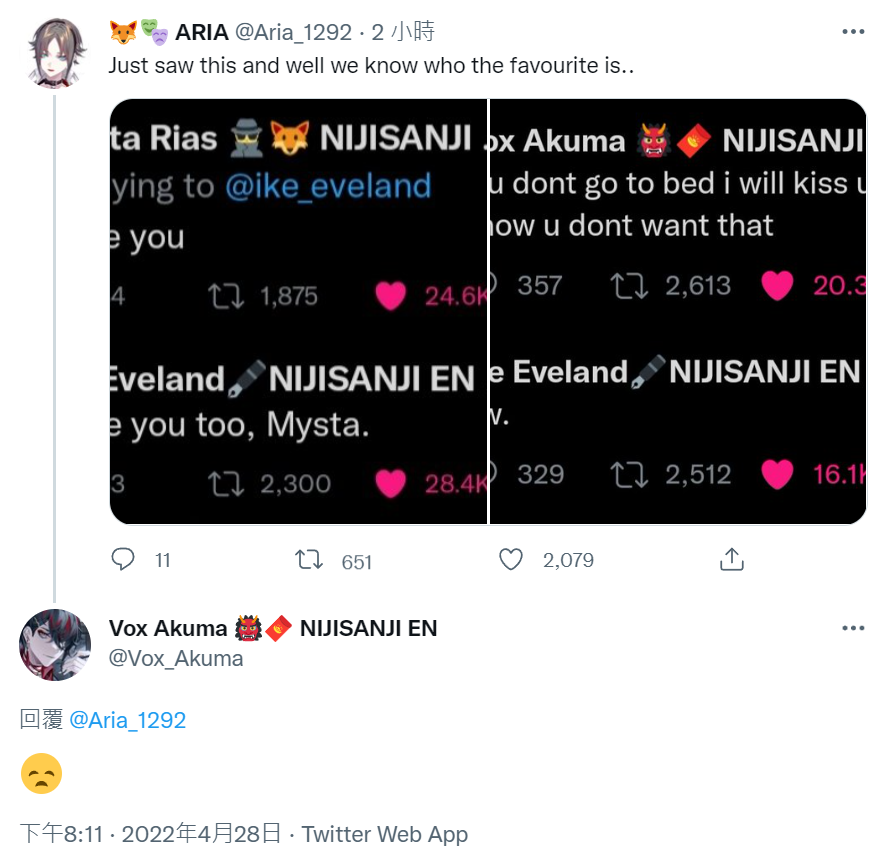Click the @Aria_1292 handle in tweet header

point(293,32)
